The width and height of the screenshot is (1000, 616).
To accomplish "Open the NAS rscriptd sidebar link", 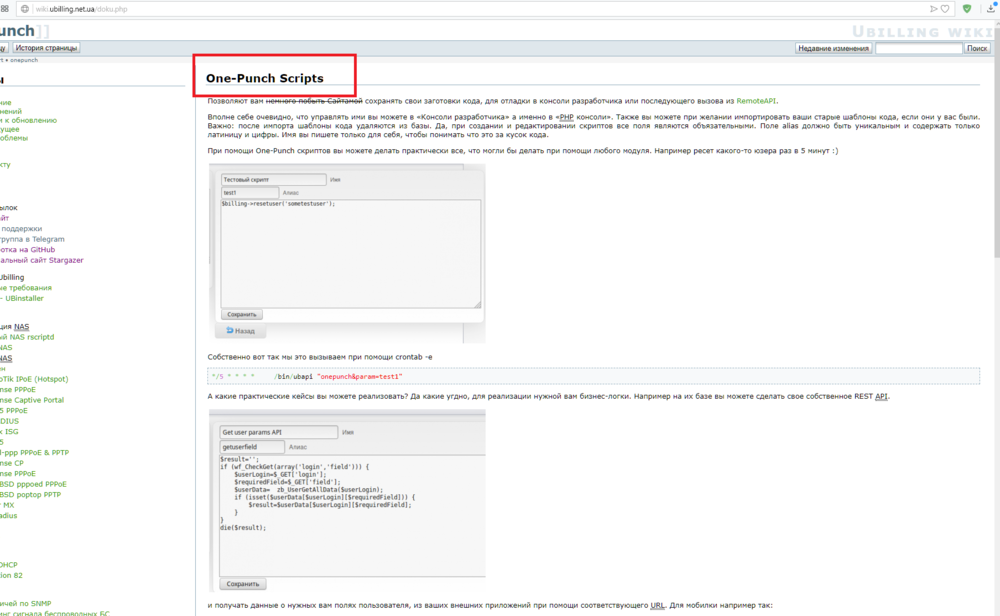I will (x=28, y=337).
